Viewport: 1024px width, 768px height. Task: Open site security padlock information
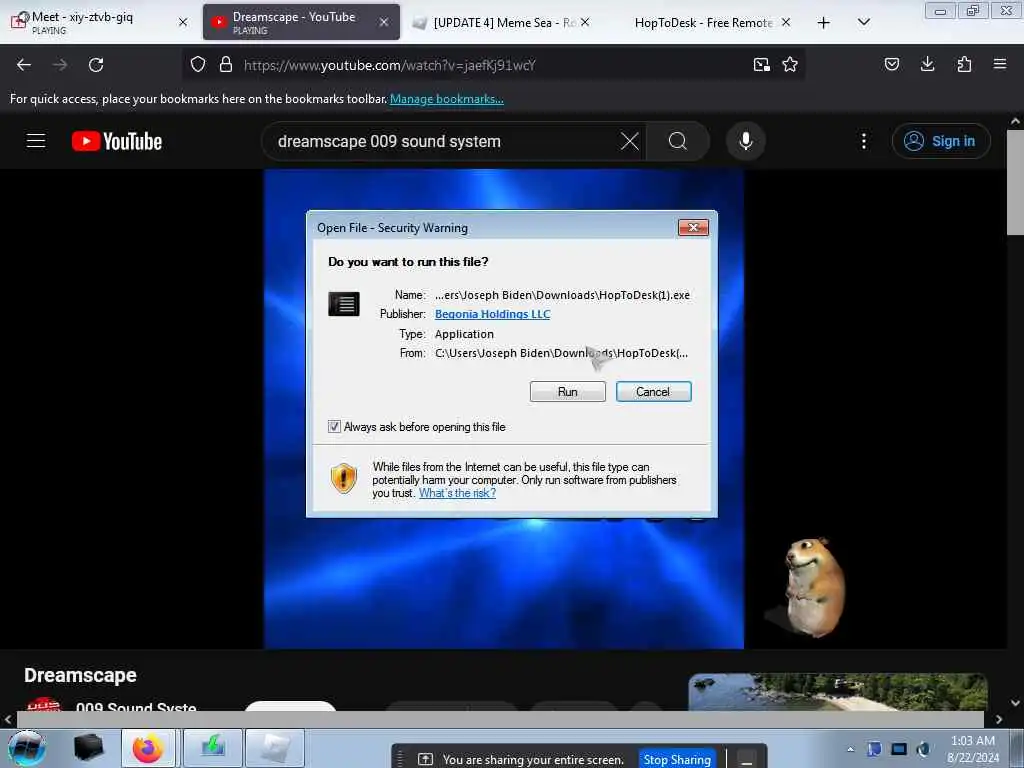[226, 65]
